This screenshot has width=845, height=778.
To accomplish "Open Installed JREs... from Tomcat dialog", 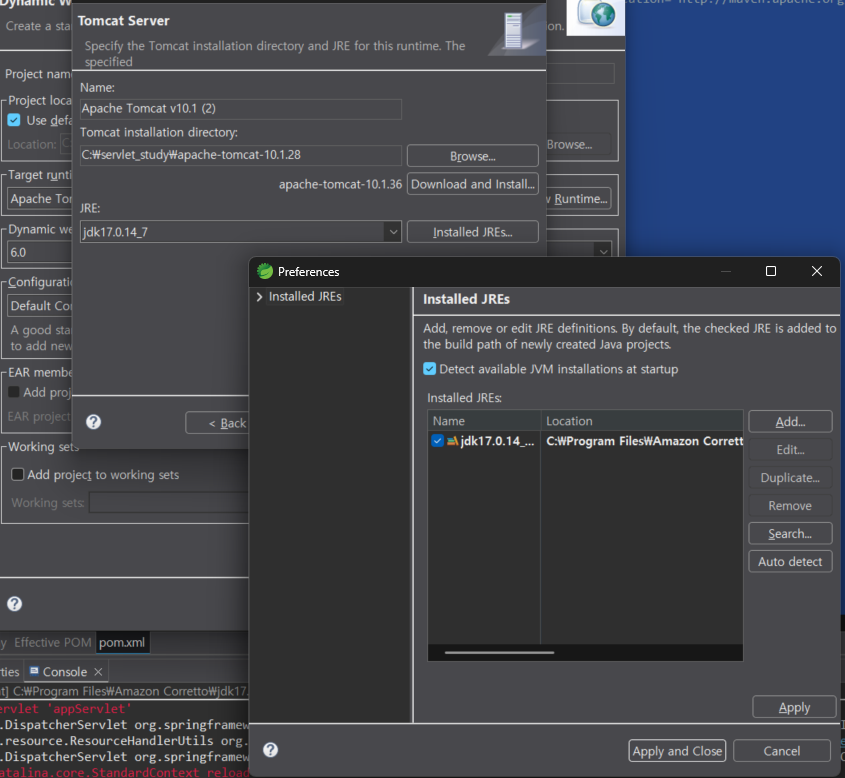I will [x=473, y=232].
